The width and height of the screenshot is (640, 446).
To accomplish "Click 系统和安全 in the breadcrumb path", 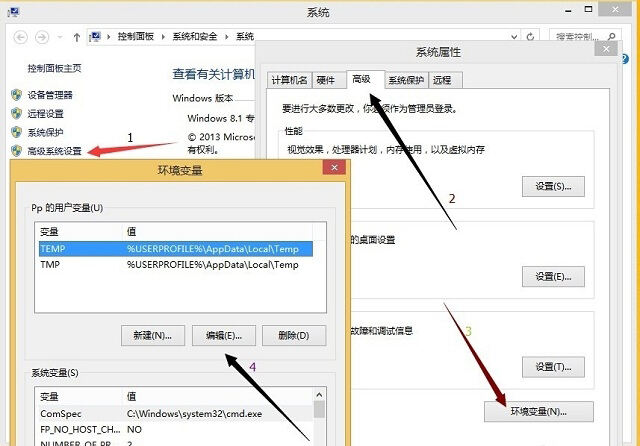I will tap(195, 37).
